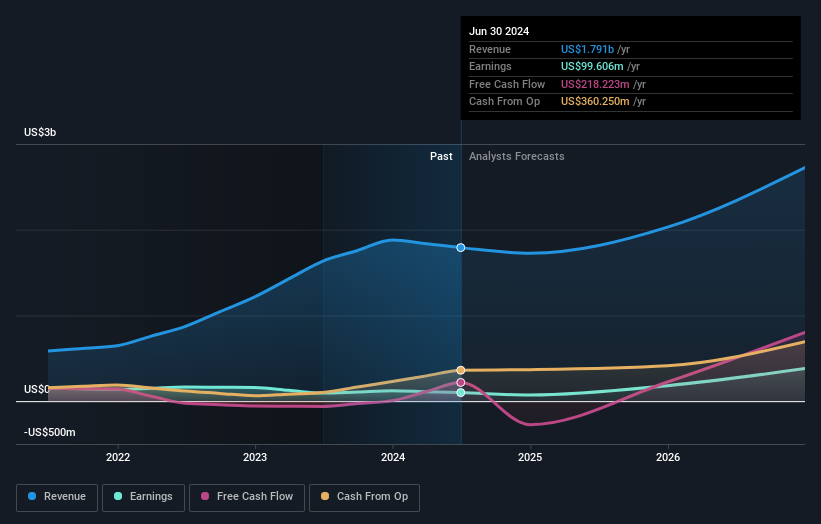Image resolution: width=821 pixels, height=524 pixels.
Task: Click the Earnings row label in tooltip
Action: pyautogui.click(x=490, y=66)
